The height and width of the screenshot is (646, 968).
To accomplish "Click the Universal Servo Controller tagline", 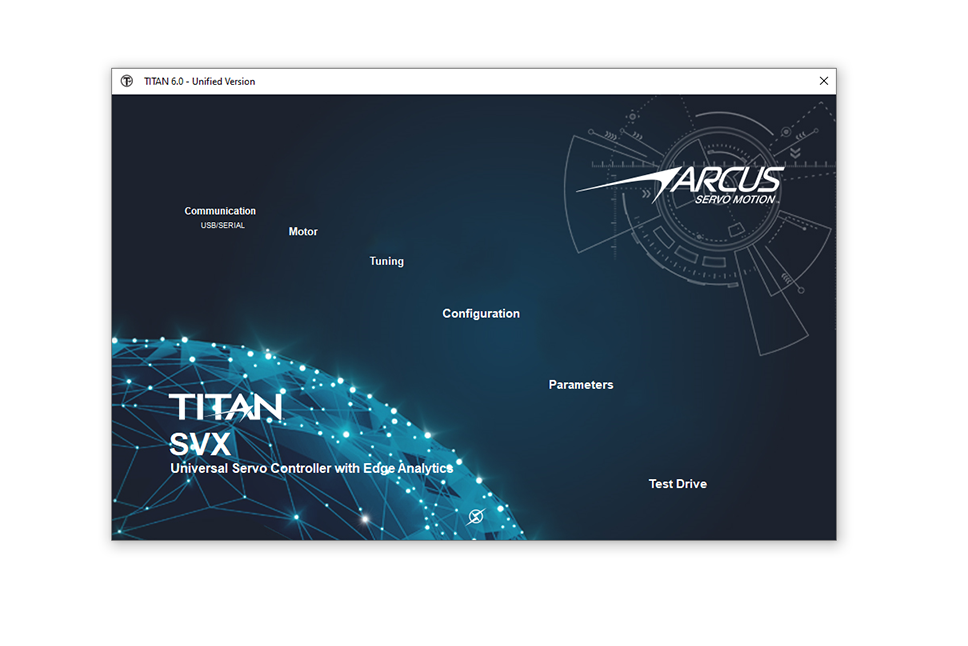I will 311,468.
